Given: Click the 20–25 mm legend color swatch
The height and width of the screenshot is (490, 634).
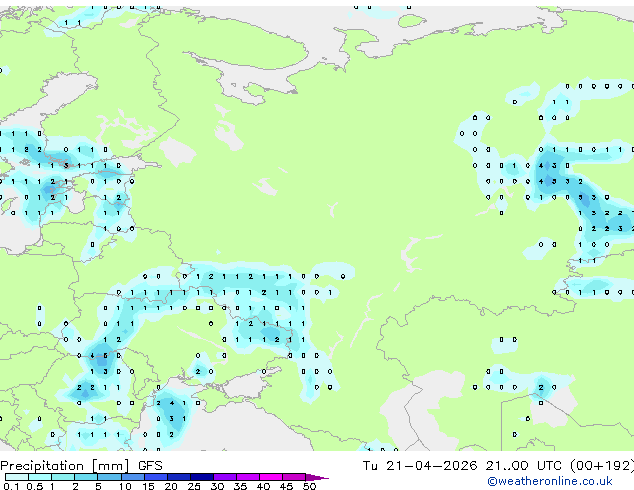Looking at the screenshot, I should [x=178, y=477].
